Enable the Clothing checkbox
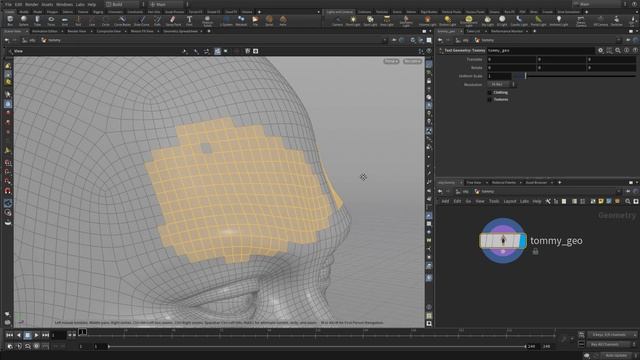Screen dimensions: 640x360 coord(489,93)
